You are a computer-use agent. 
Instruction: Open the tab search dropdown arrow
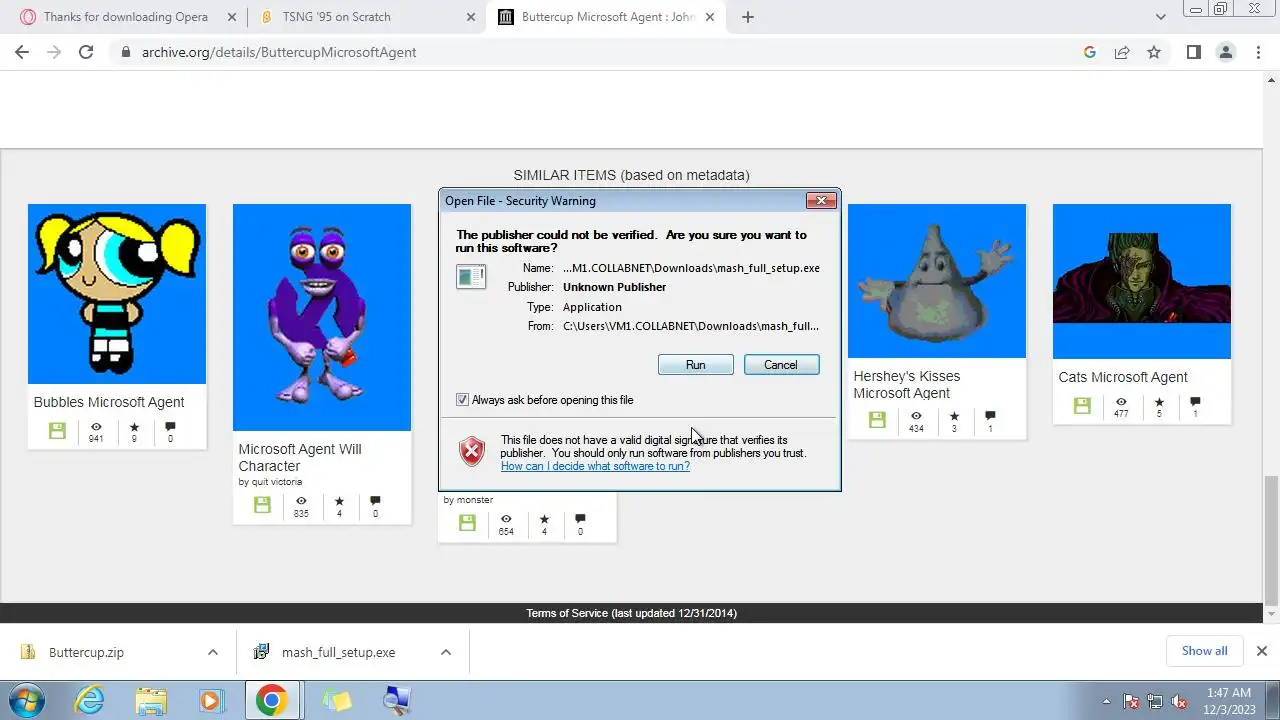coord(1160,17)
